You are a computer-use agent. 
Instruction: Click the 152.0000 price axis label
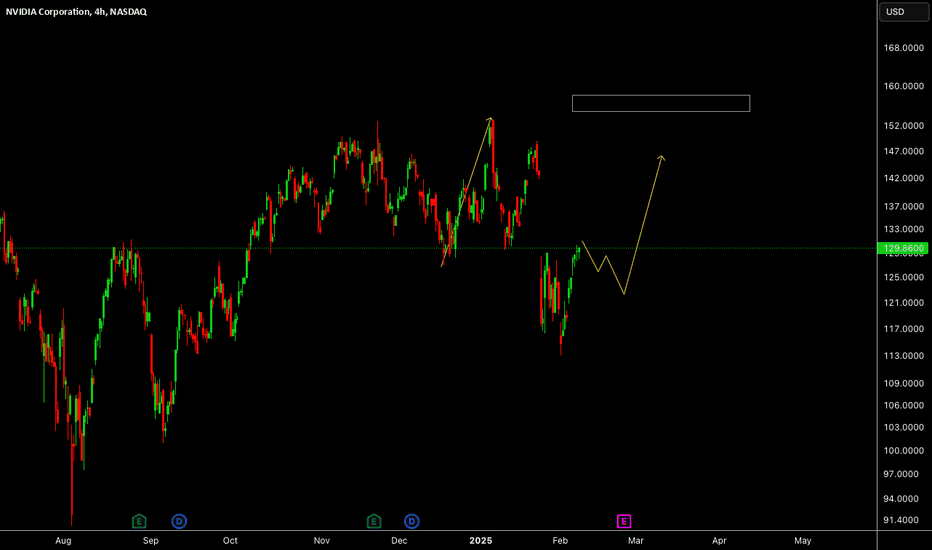[903, 125]
